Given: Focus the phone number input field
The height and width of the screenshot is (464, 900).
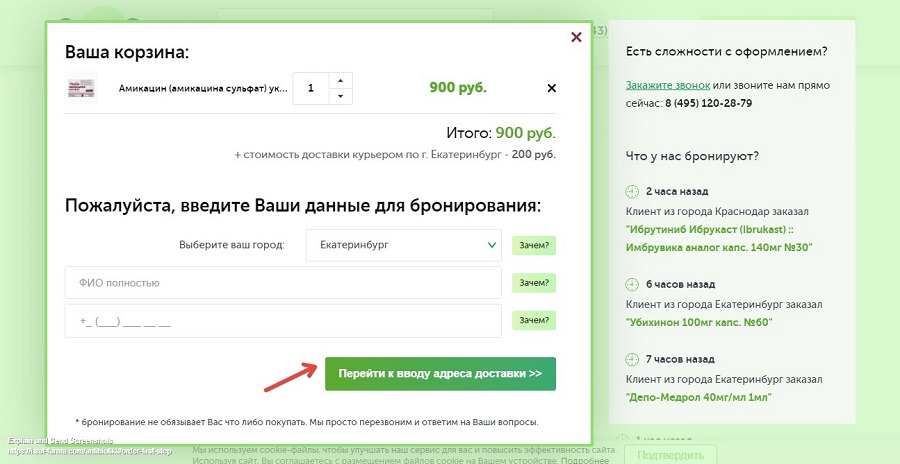Looking at the screenshot, I should pos(283,320).
